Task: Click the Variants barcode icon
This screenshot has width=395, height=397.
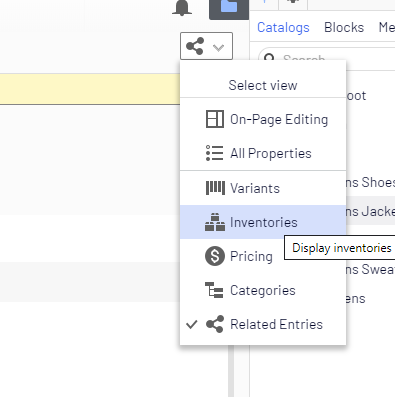Action: pyautogui.click(x=215, y=188)
